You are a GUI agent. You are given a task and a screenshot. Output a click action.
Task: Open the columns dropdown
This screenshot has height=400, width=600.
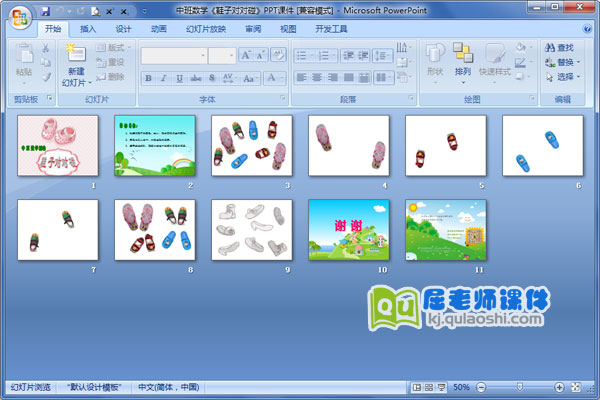pos(383,78)
